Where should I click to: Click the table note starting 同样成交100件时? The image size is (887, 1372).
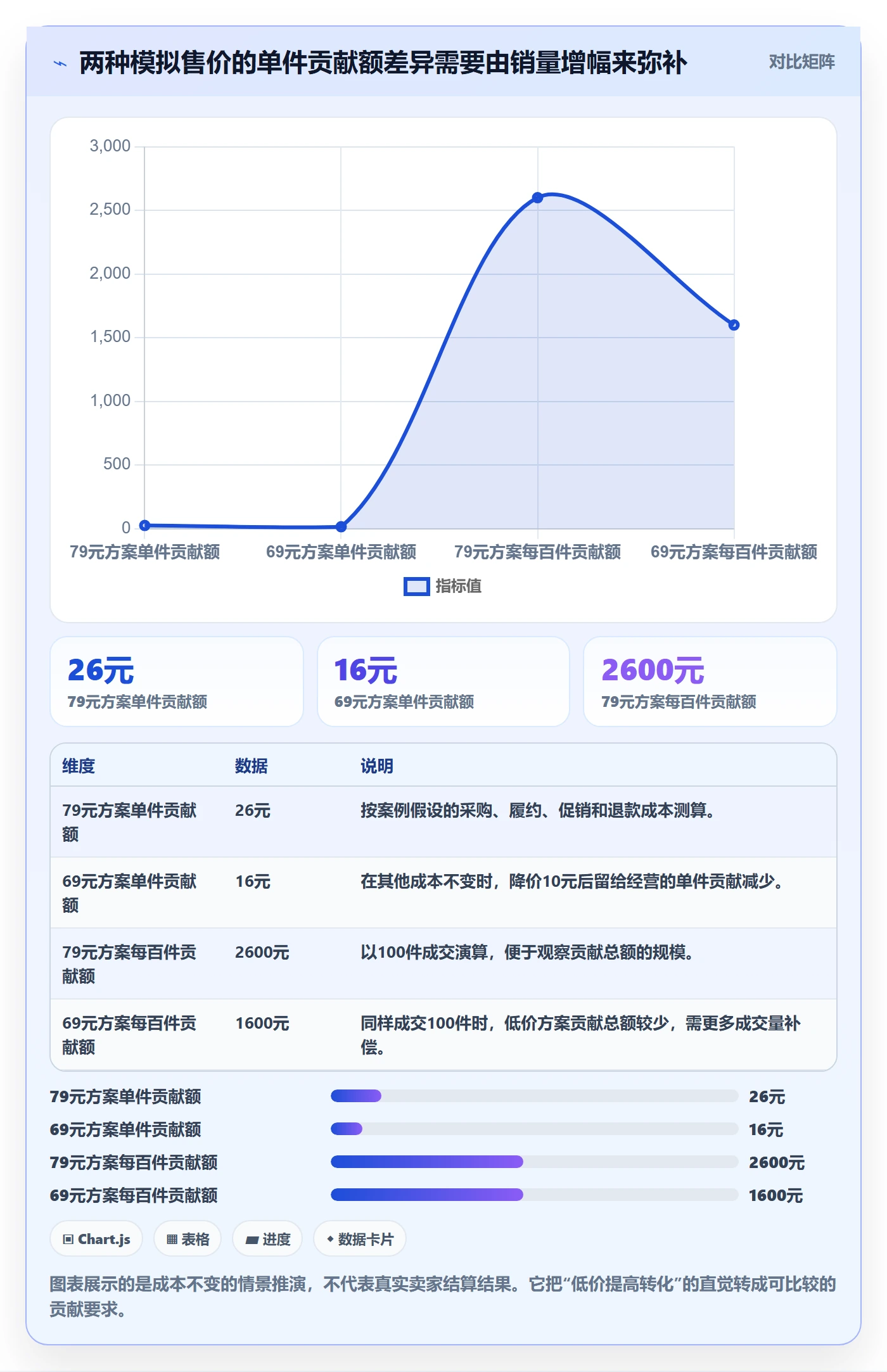pos(581,1035)
